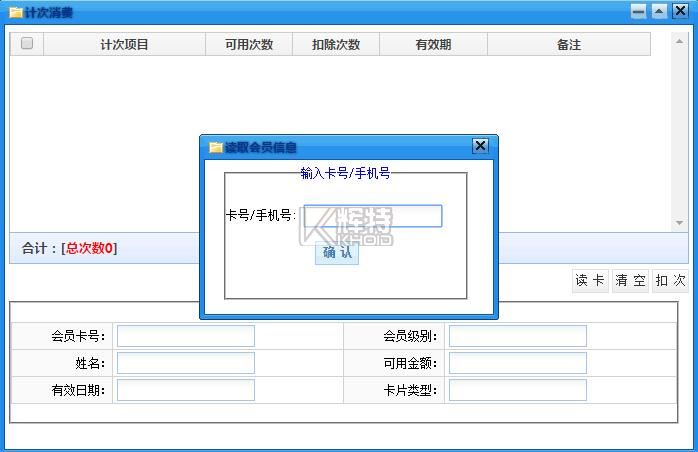This screenshot has height=452, width=698.
Task: Minimize the 计次消费 window
Action: tap(639, 11)
